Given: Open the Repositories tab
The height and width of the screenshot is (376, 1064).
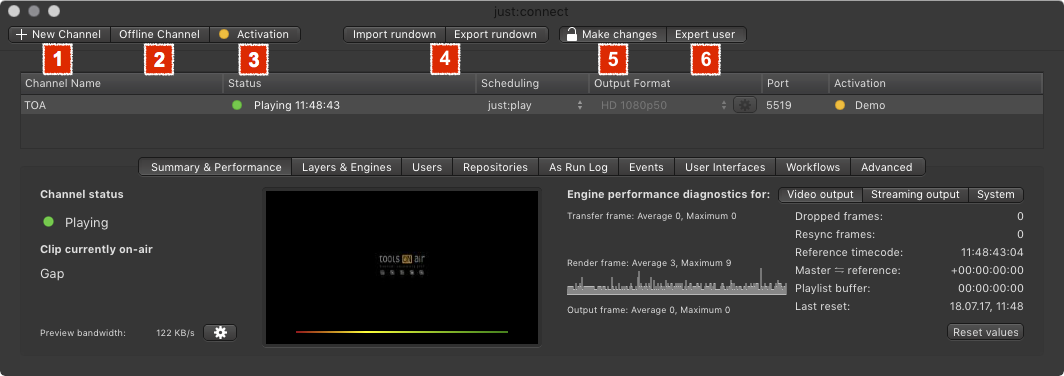Looking at the screenshot, I should pos(495,167).
